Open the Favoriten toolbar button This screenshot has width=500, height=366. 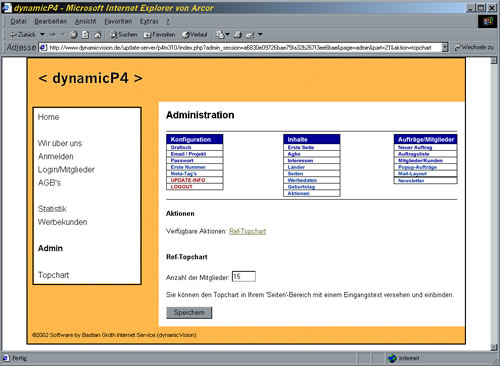coord(159,34)
